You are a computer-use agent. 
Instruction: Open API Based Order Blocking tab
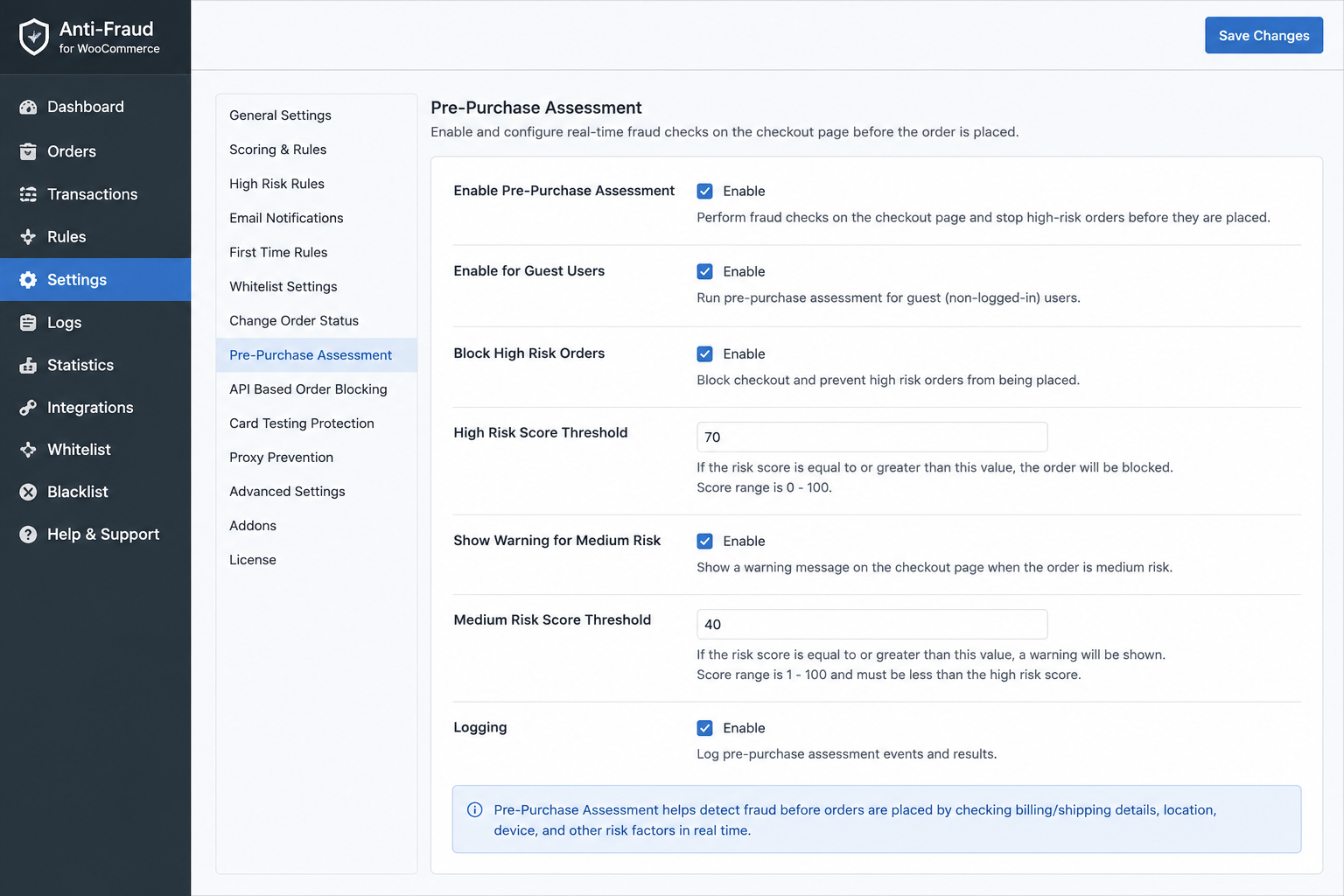click(317, 388)
